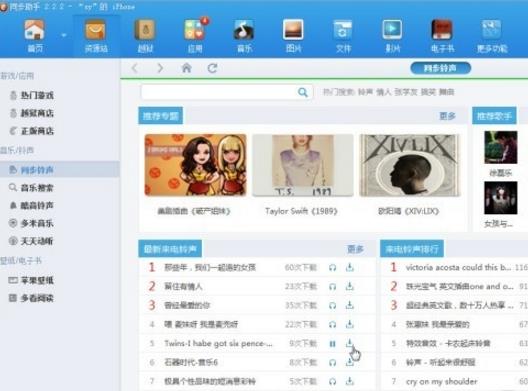Open ringtone title Twins-I habe got six pence
This screenshot has width=528, height=391.
tap(218, 343)
